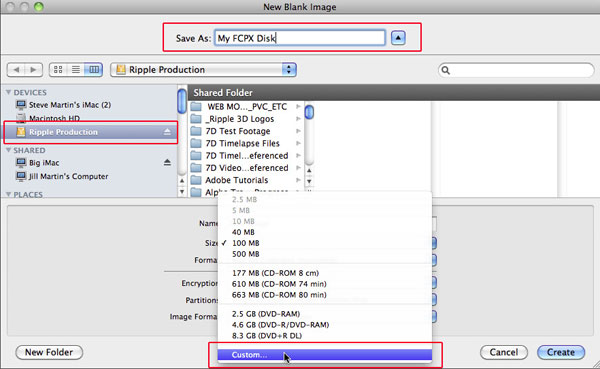
Task: Click the folder column scroll up arrow
Action: coord(309,170)
